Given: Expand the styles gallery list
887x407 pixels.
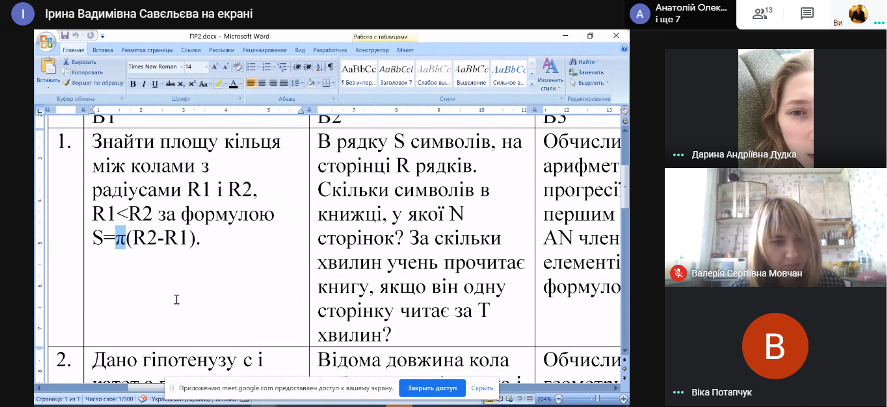Looking at the screenshot, I should click(x=531, y=84).
